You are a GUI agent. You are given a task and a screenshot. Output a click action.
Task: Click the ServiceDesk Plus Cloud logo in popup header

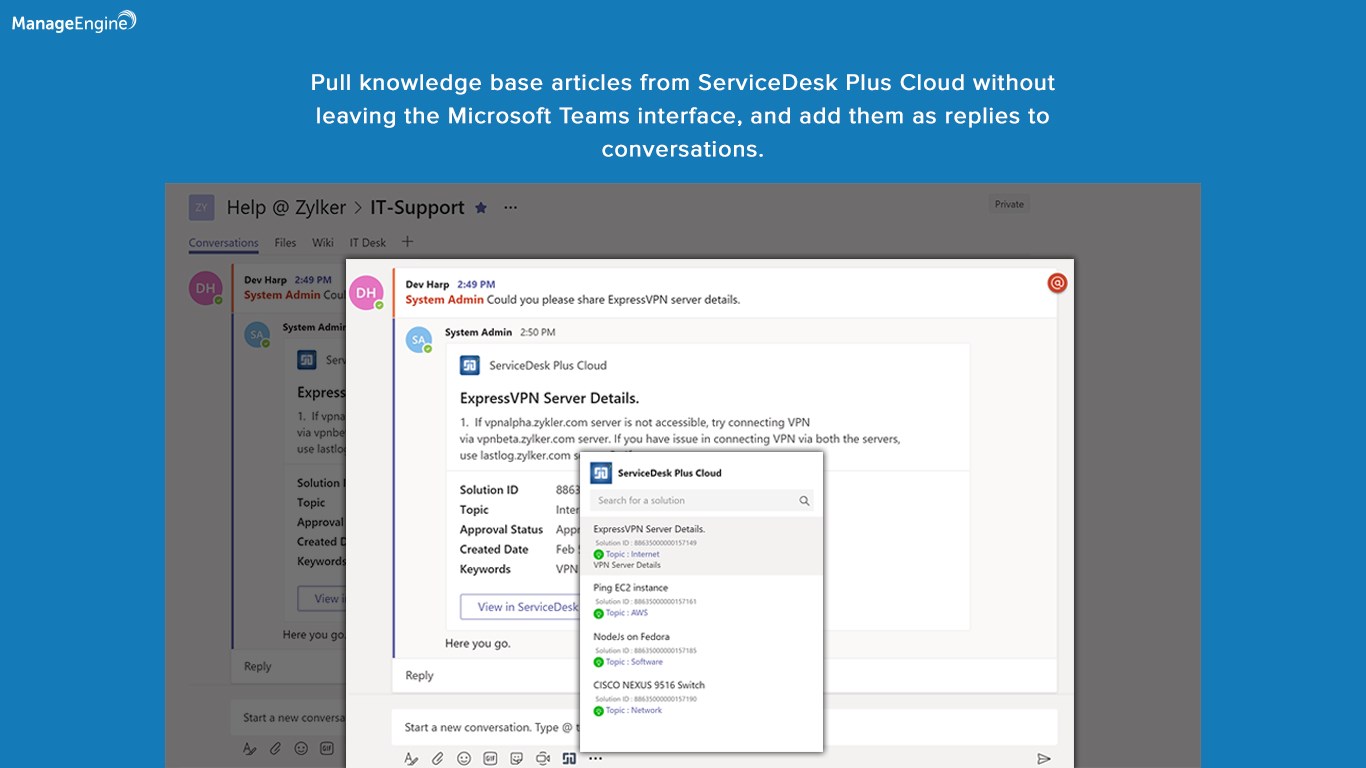pos(601,473)
